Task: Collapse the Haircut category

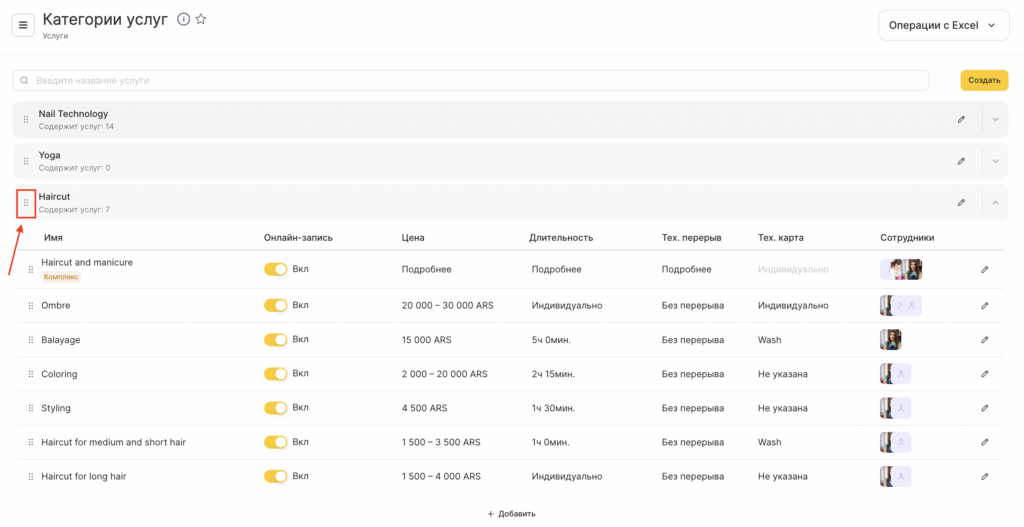Action: [x=995, y=203]
